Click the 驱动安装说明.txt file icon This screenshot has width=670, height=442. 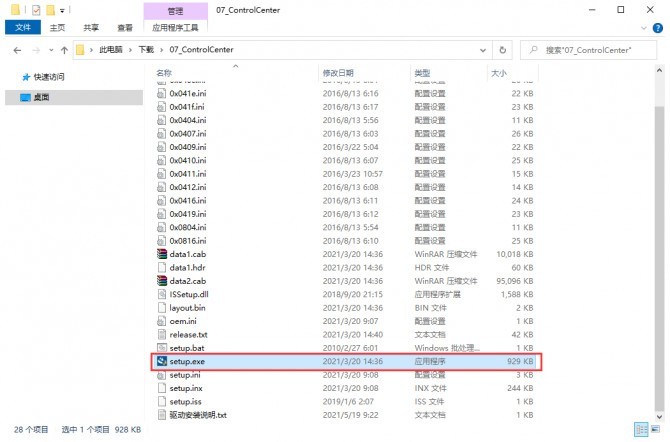[162, 415]
